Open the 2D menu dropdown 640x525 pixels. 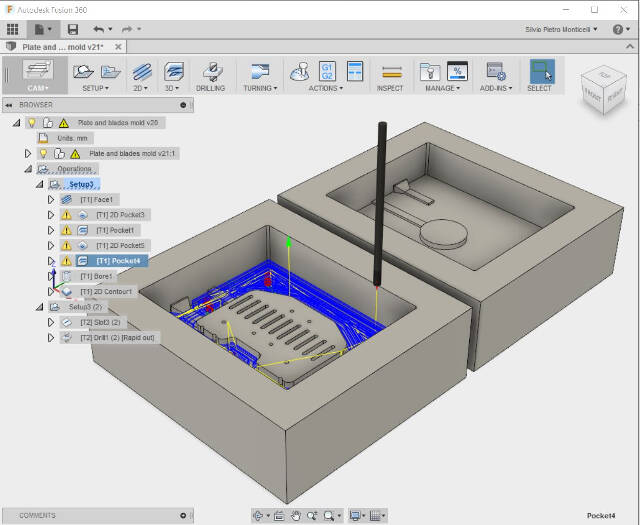[x=140, y=88]
